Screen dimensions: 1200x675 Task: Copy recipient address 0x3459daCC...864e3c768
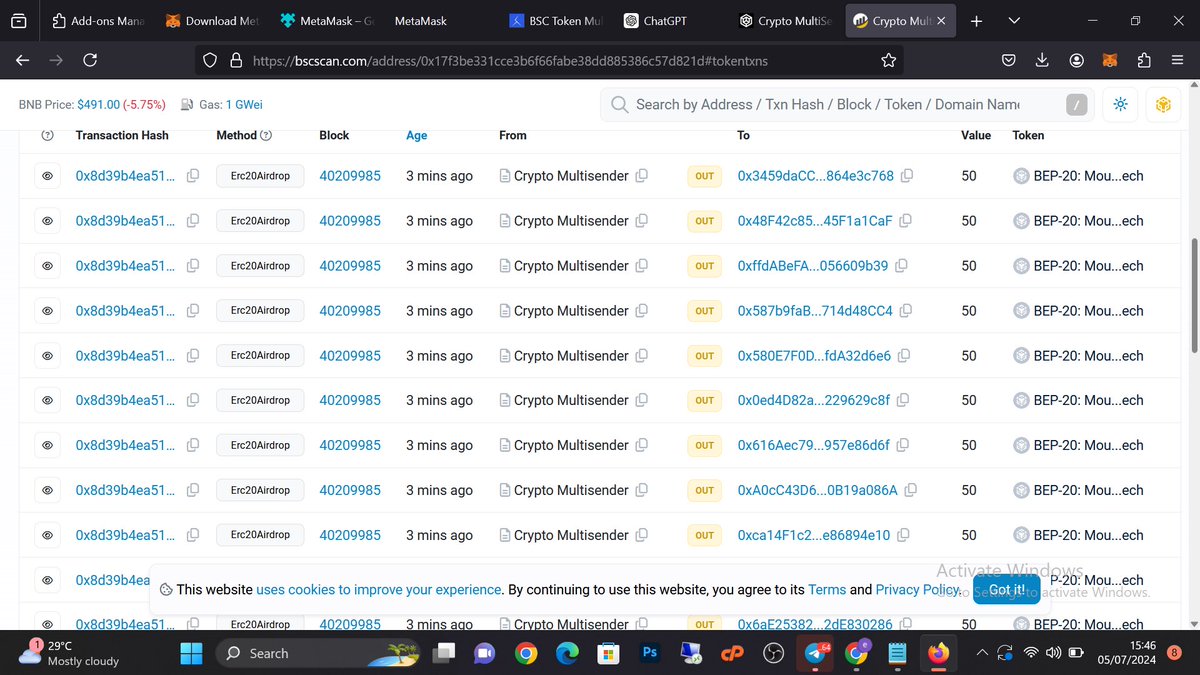(906, 176)
